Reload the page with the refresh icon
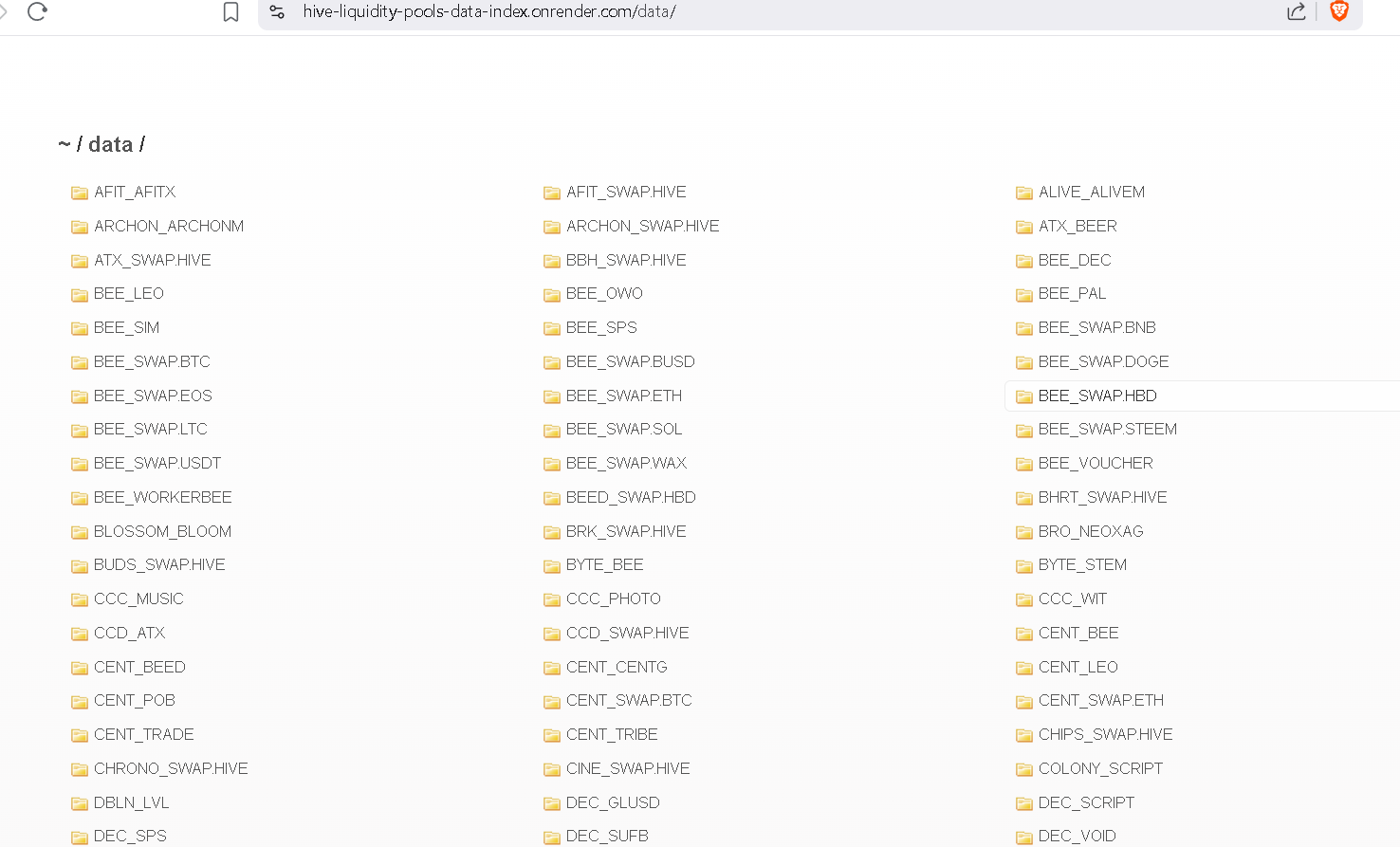This screenshot has height=847, width=1400. 37,11
